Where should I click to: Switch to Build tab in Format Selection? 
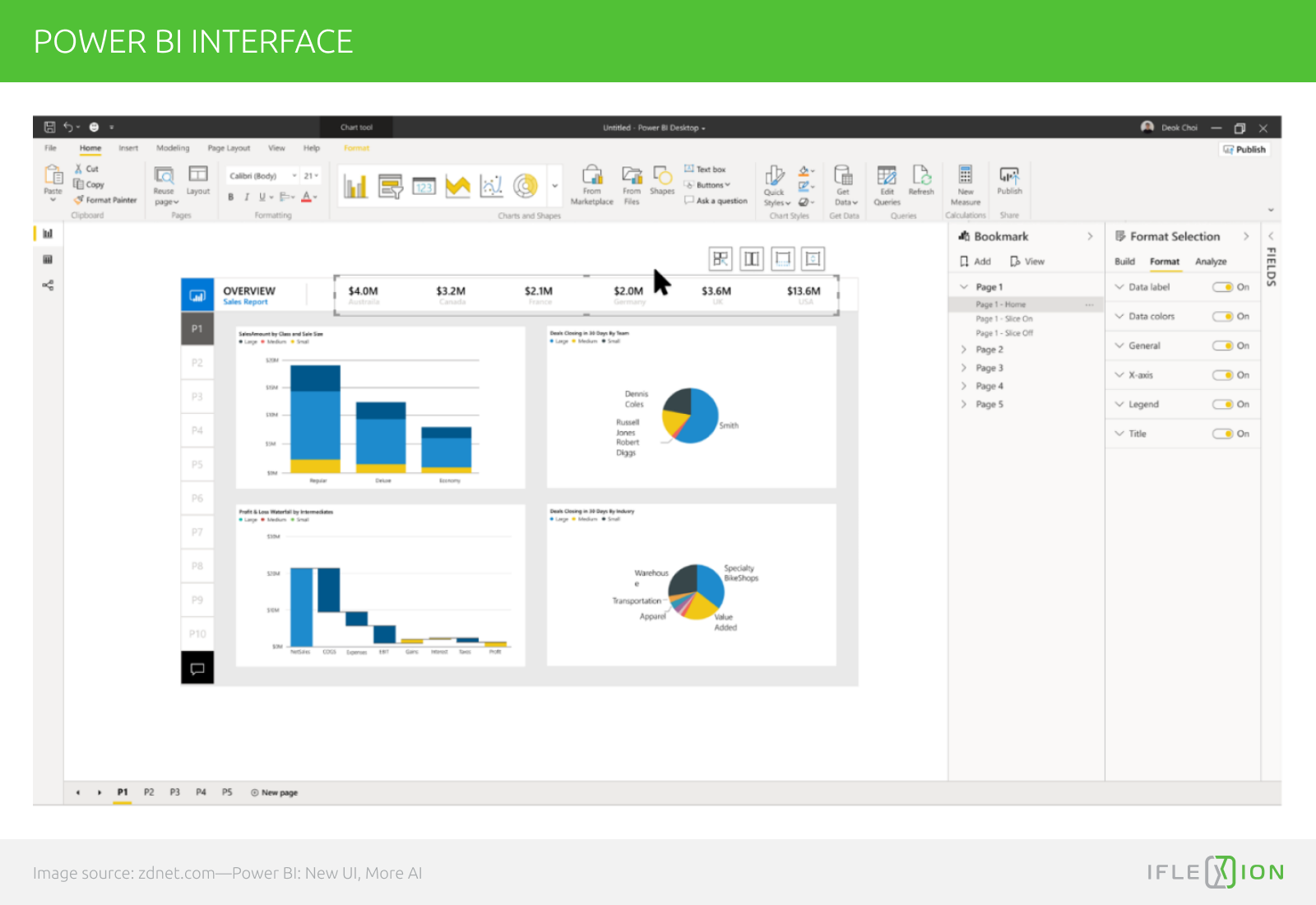(1124, 262)
